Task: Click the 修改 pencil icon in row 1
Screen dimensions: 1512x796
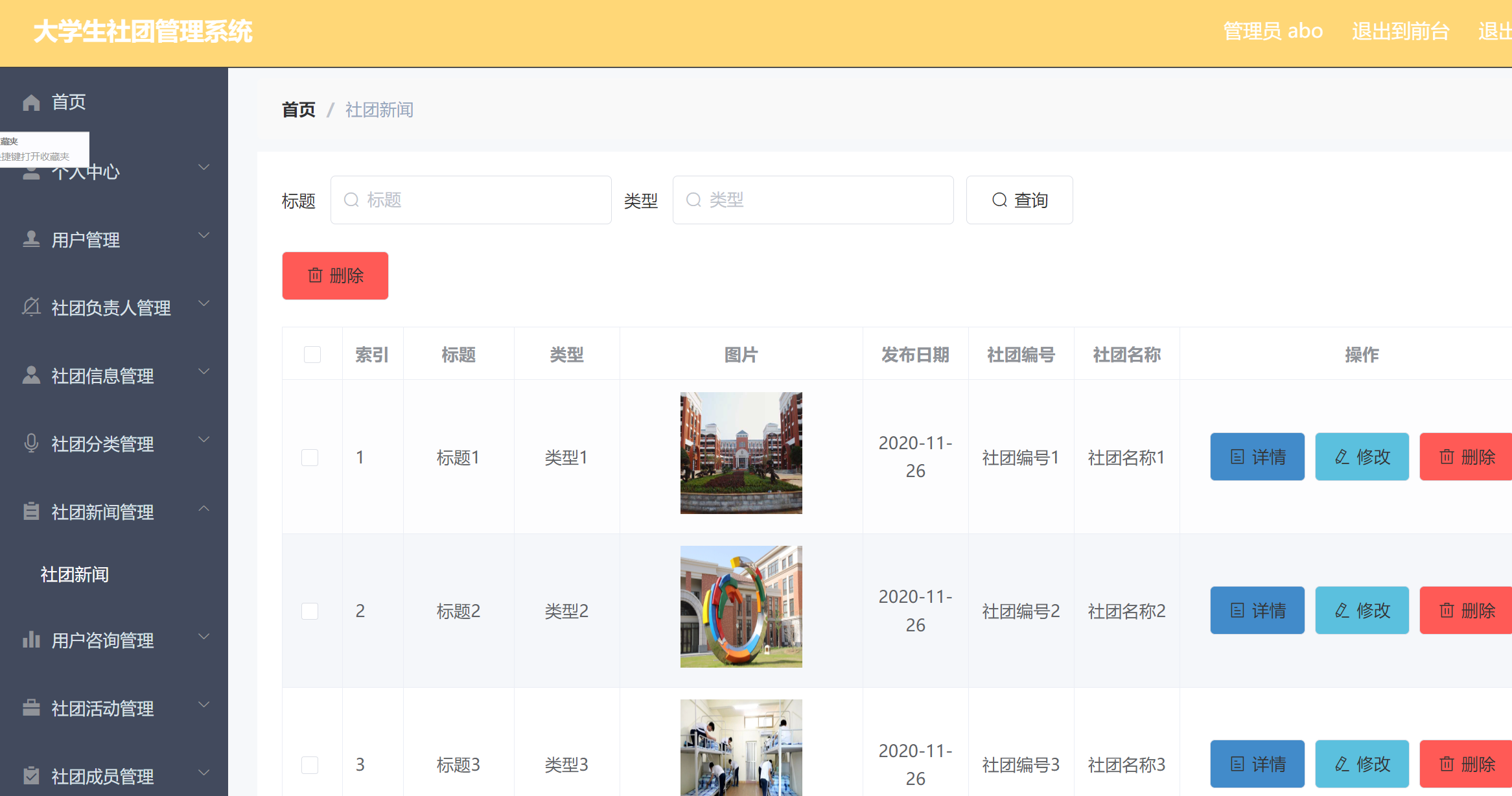Action: [x=1342, y=457]
